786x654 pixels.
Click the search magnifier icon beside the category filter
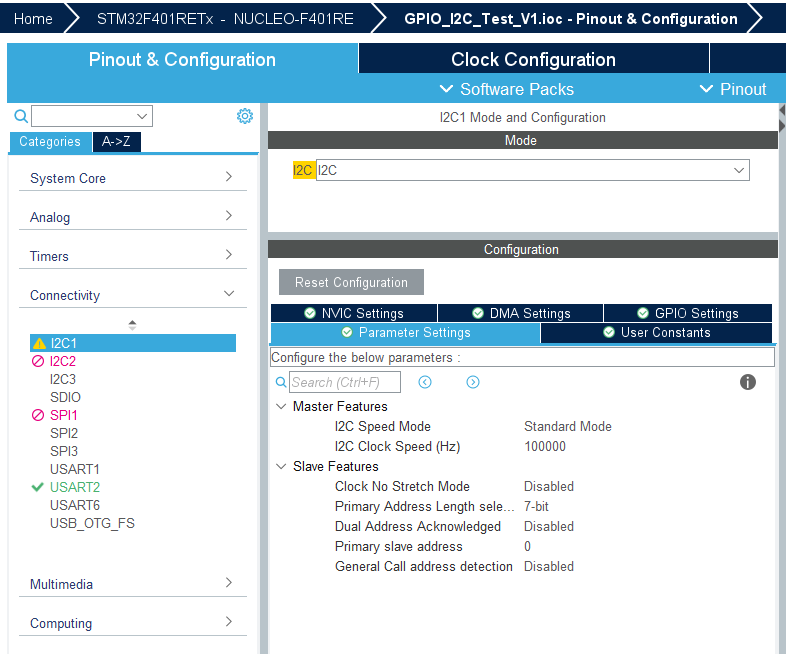tap(21, 116)
